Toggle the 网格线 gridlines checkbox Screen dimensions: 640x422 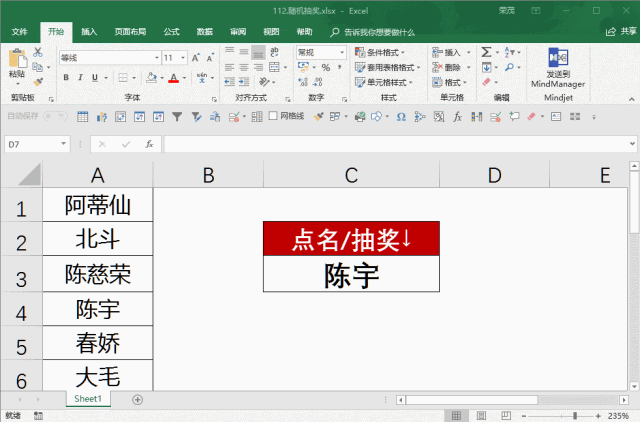point(273,116)
